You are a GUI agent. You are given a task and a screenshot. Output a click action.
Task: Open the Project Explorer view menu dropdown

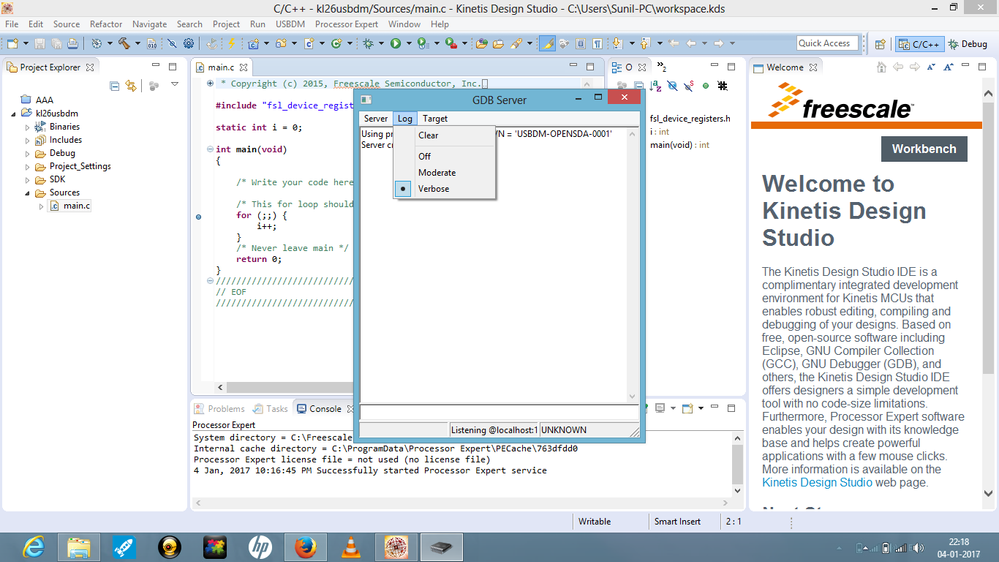(x=174, y=86)
